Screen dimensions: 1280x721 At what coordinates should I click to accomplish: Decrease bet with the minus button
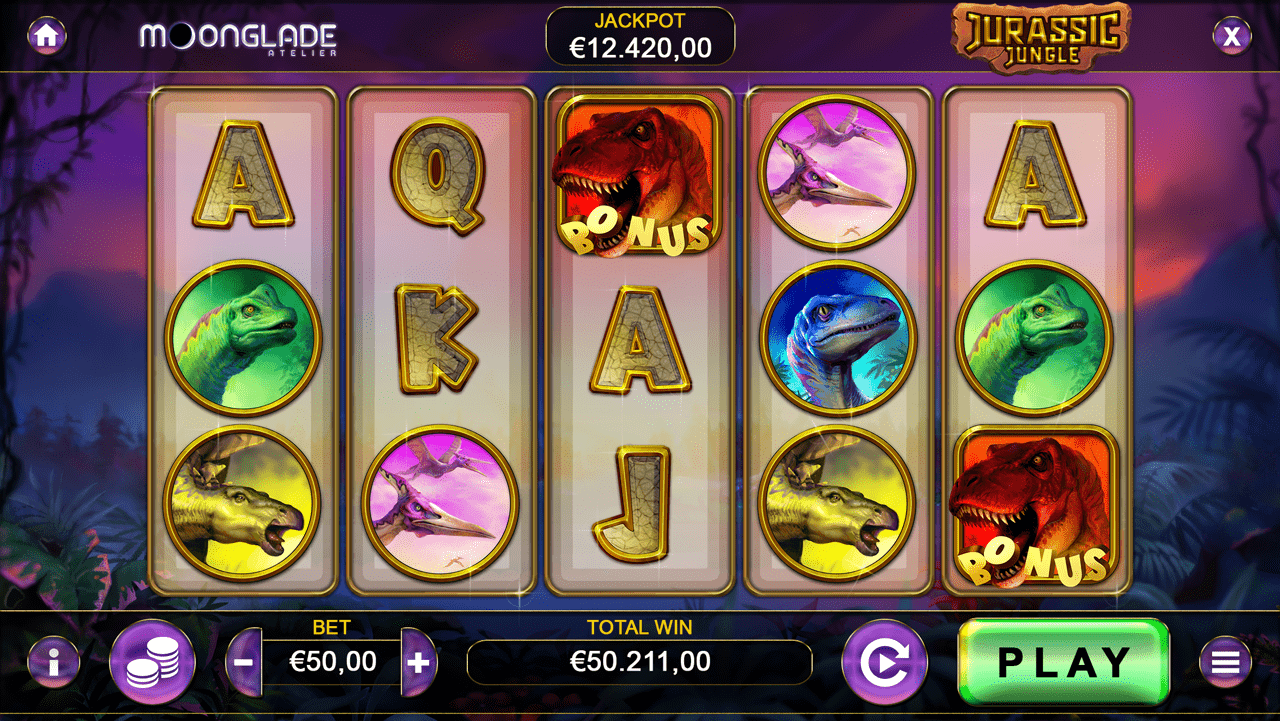[244, 661]
